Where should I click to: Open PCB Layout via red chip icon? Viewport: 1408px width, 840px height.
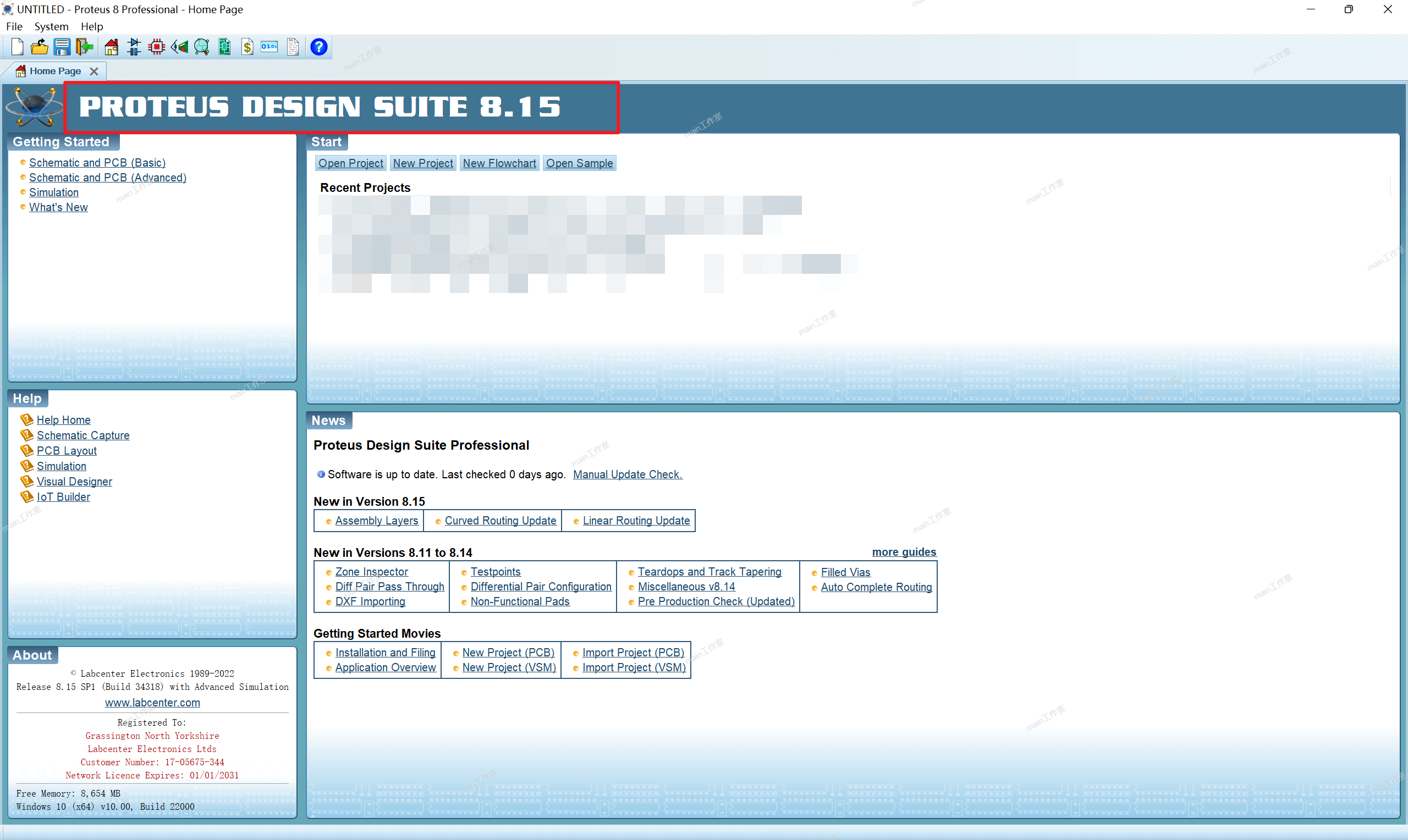[157, 47]
